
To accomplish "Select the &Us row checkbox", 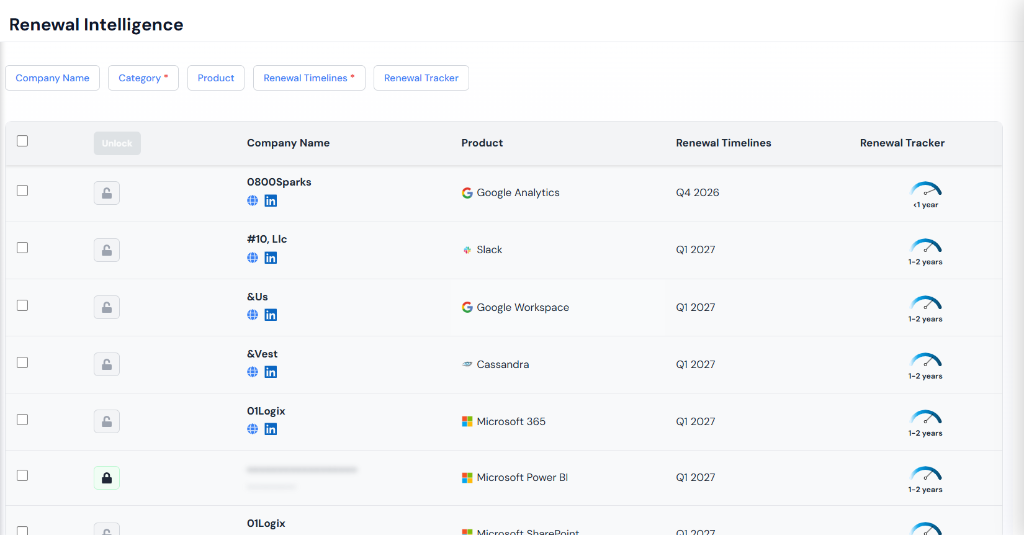I will tap(22, 305).
